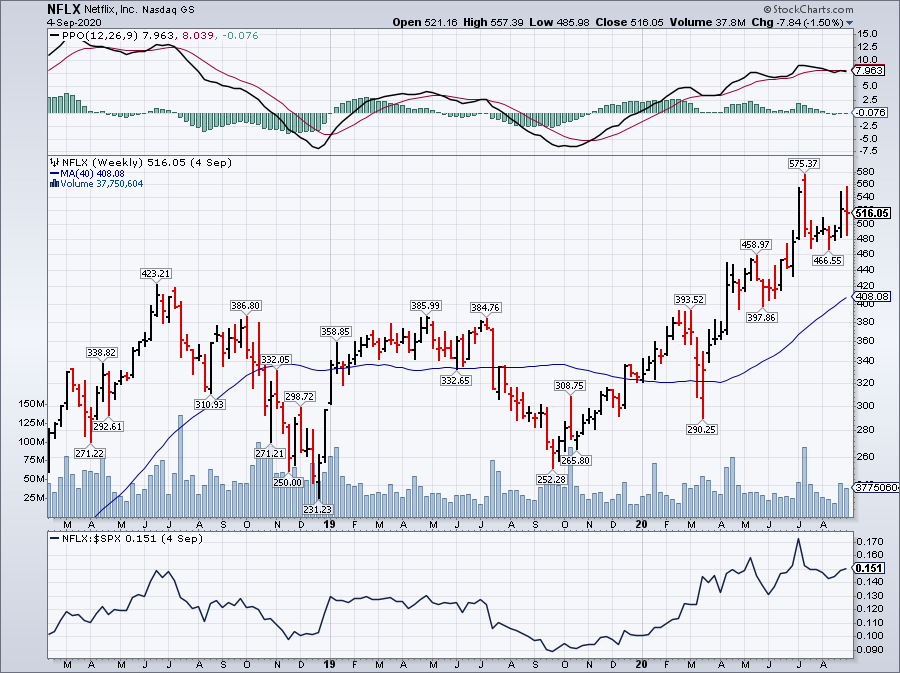Click the 332.05 price label

276,360
